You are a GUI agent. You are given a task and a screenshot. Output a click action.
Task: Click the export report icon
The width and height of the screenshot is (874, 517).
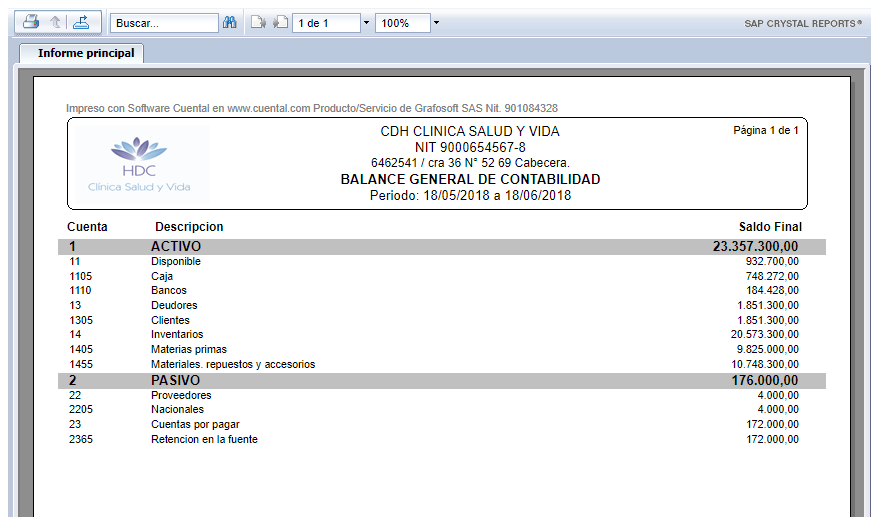[81, 22]
